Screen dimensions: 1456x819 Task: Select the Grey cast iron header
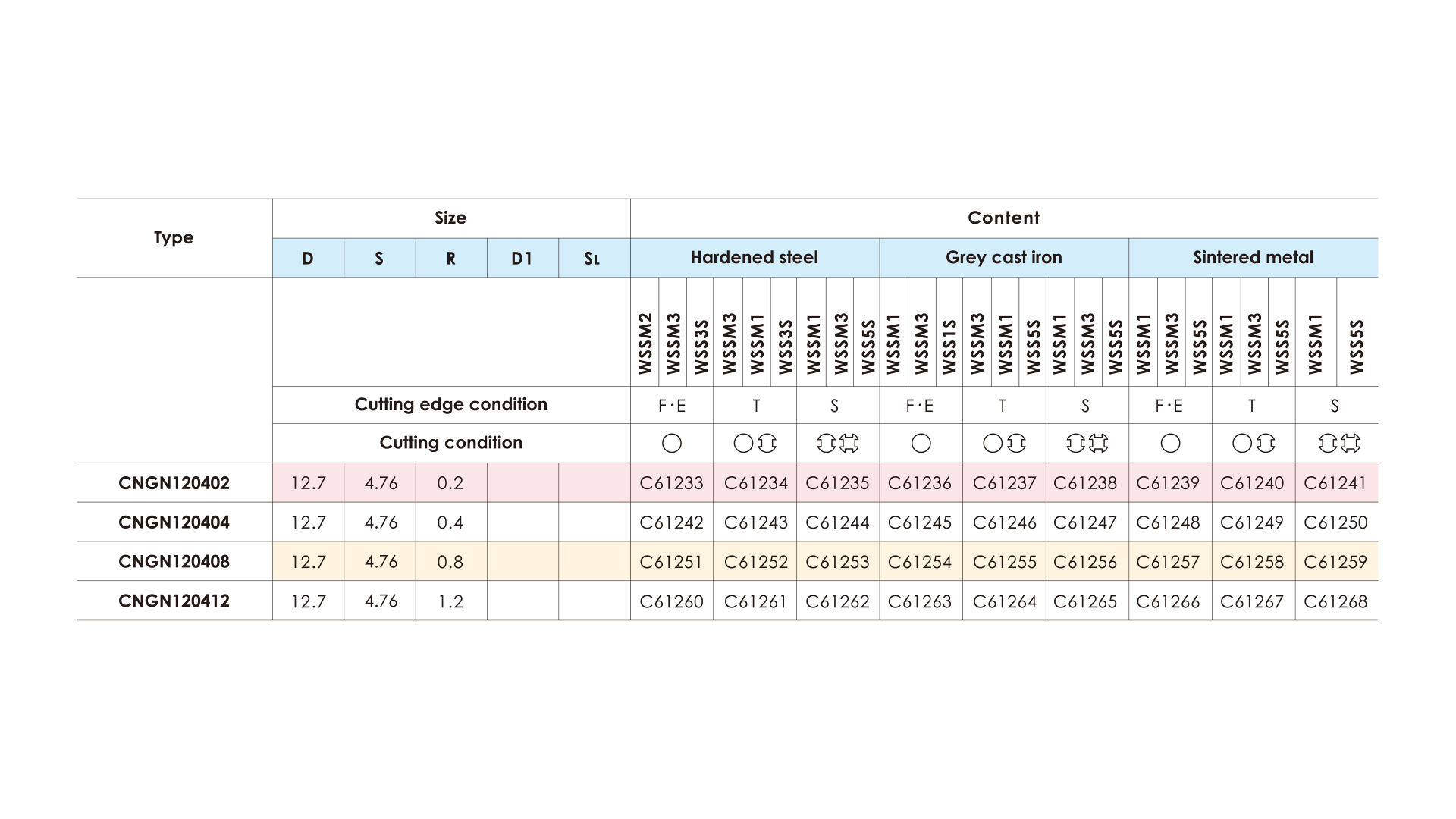click(x=1003, y=258)
